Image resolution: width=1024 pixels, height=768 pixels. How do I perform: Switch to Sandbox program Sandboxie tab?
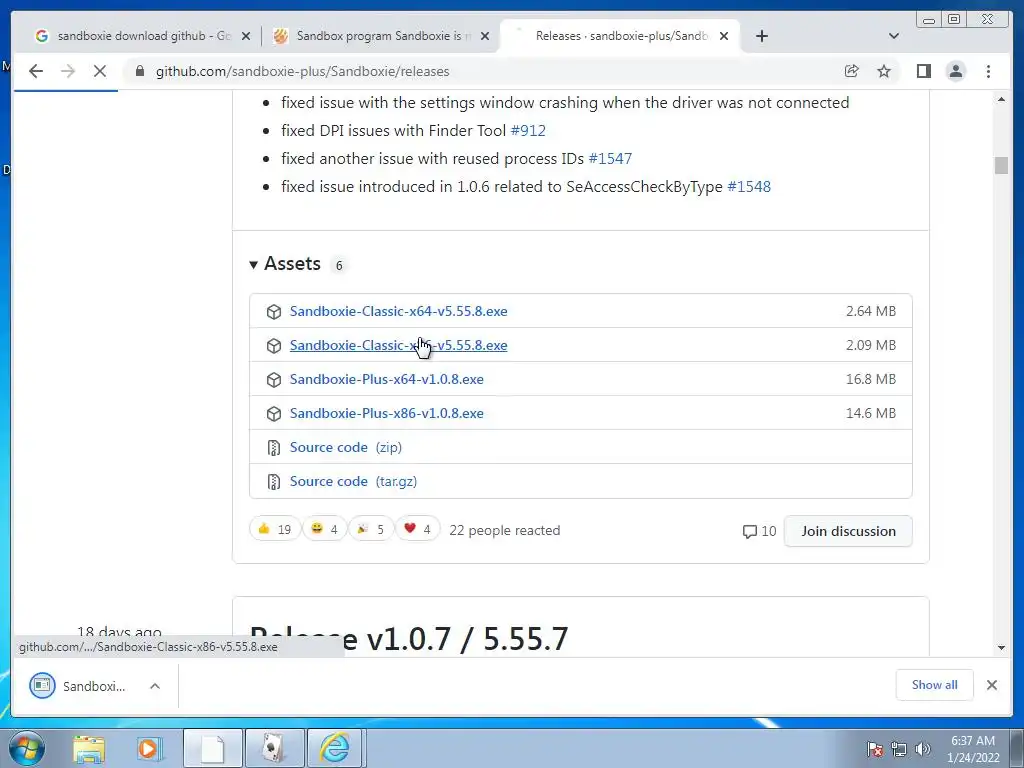point(381,36)
